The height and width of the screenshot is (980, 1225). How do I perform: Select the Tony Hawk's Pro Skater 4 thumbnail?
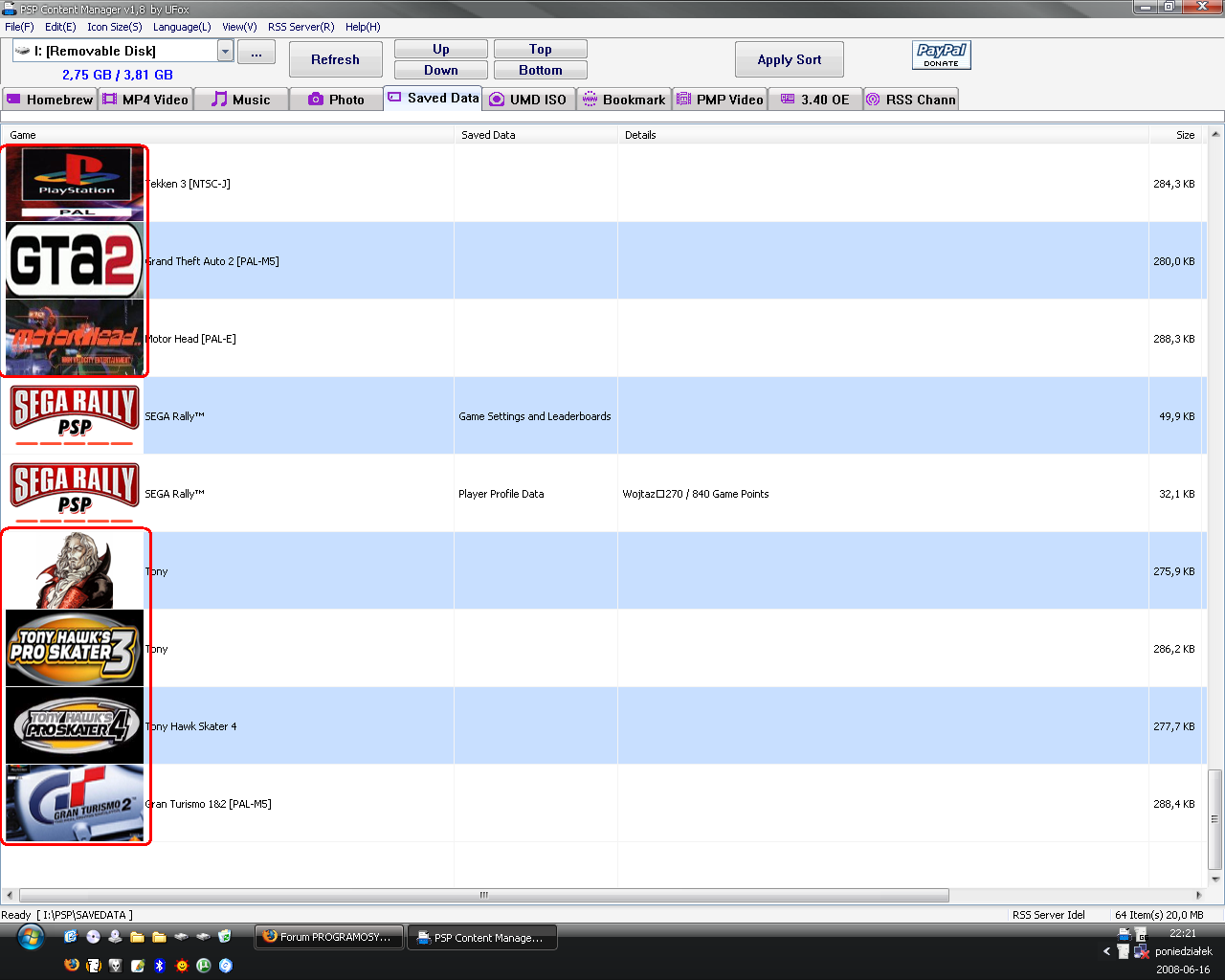75,725
